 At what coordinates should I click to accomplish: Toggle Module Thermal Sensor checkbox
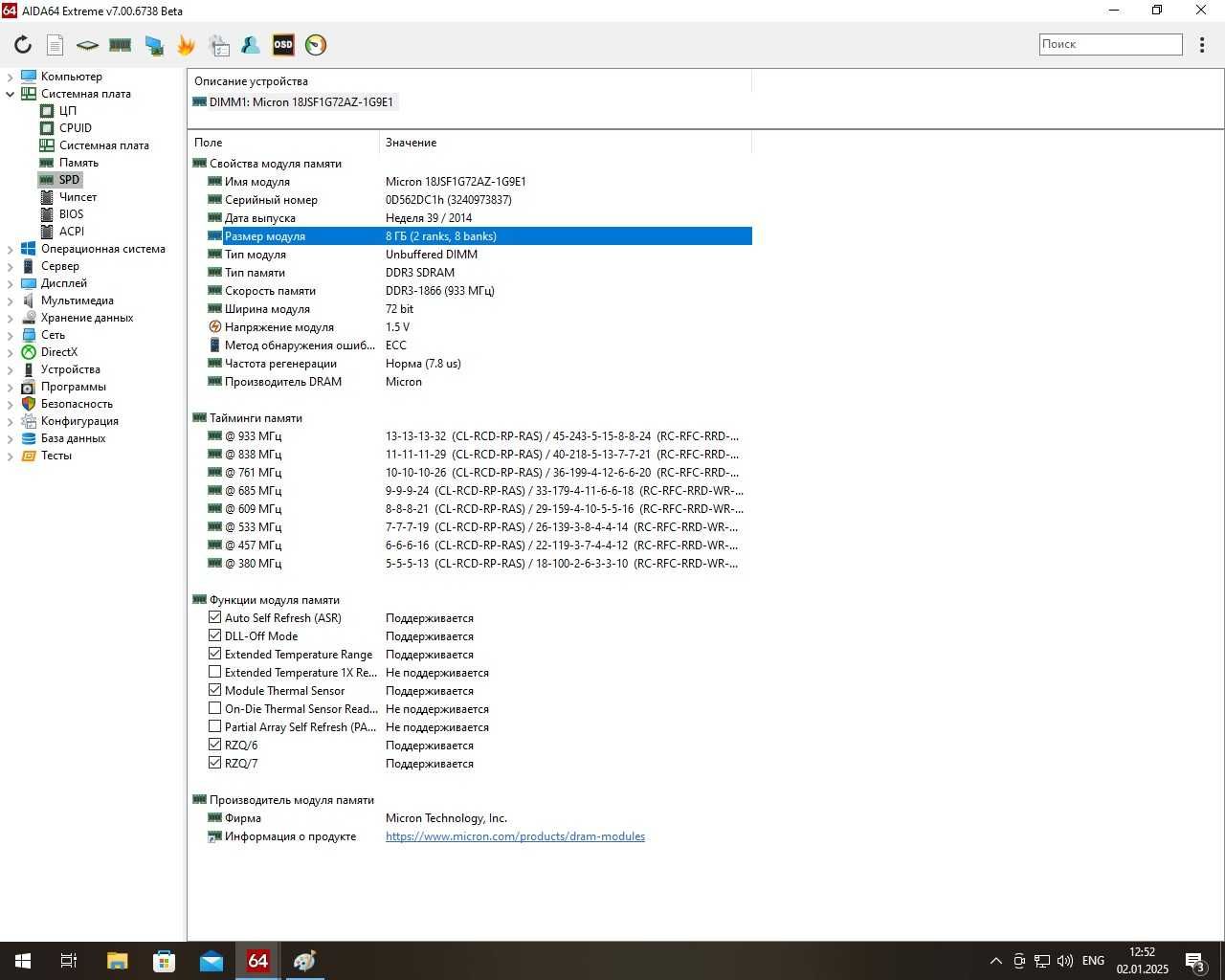coord(214,690)
